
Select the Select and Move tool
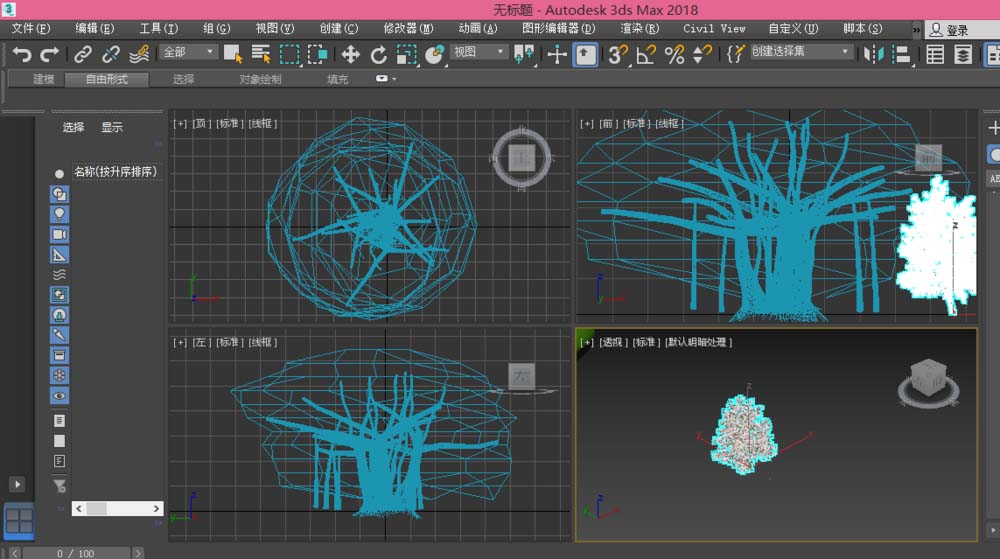[x=351, y=54]
